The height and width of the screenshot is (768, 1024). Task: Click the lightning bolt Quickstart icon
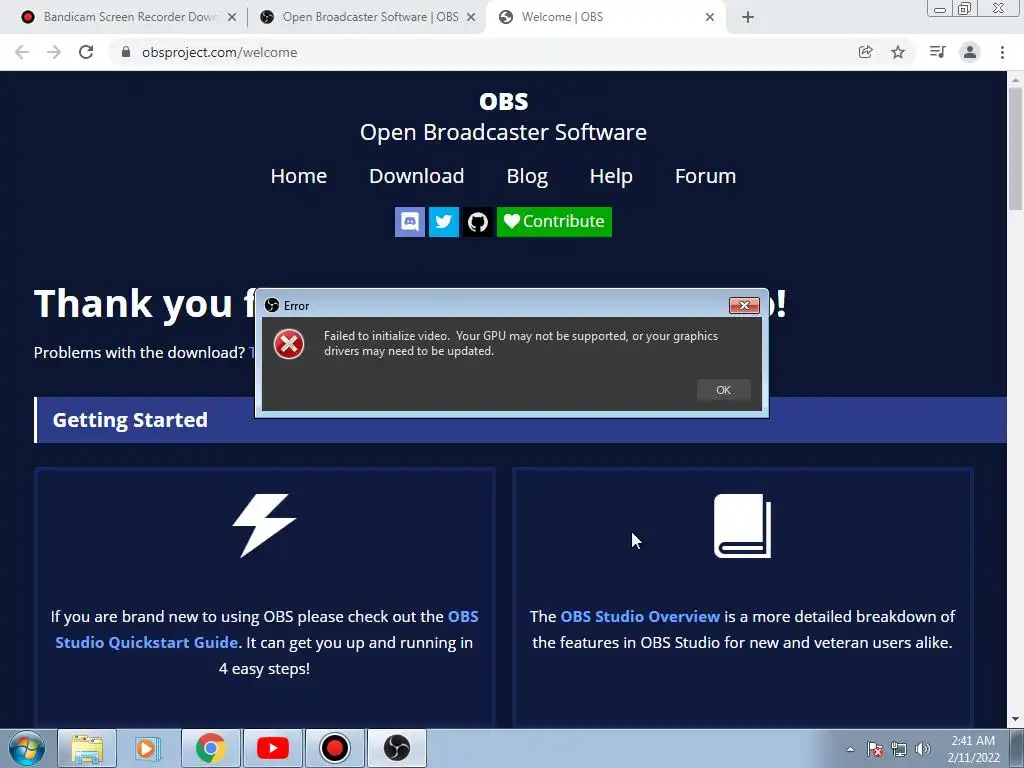[x=264, y=525]
